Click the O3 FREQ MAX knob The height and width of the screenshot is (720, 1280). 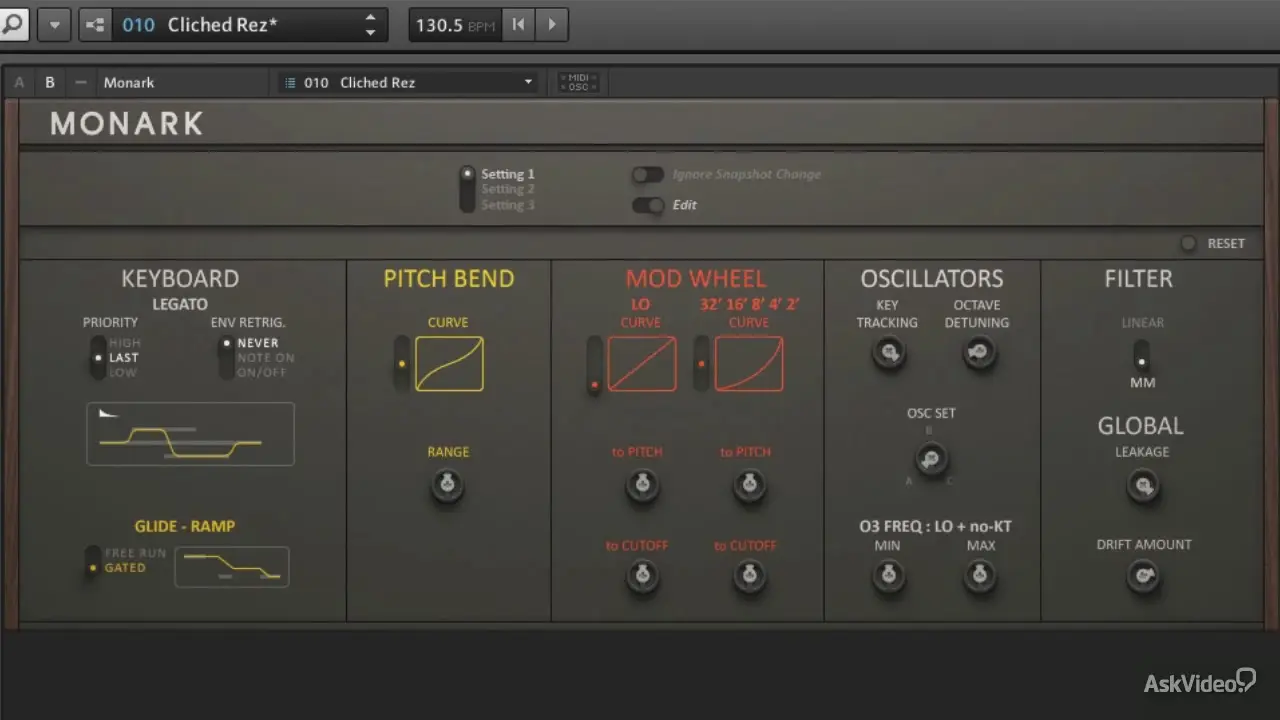point(980,576)
